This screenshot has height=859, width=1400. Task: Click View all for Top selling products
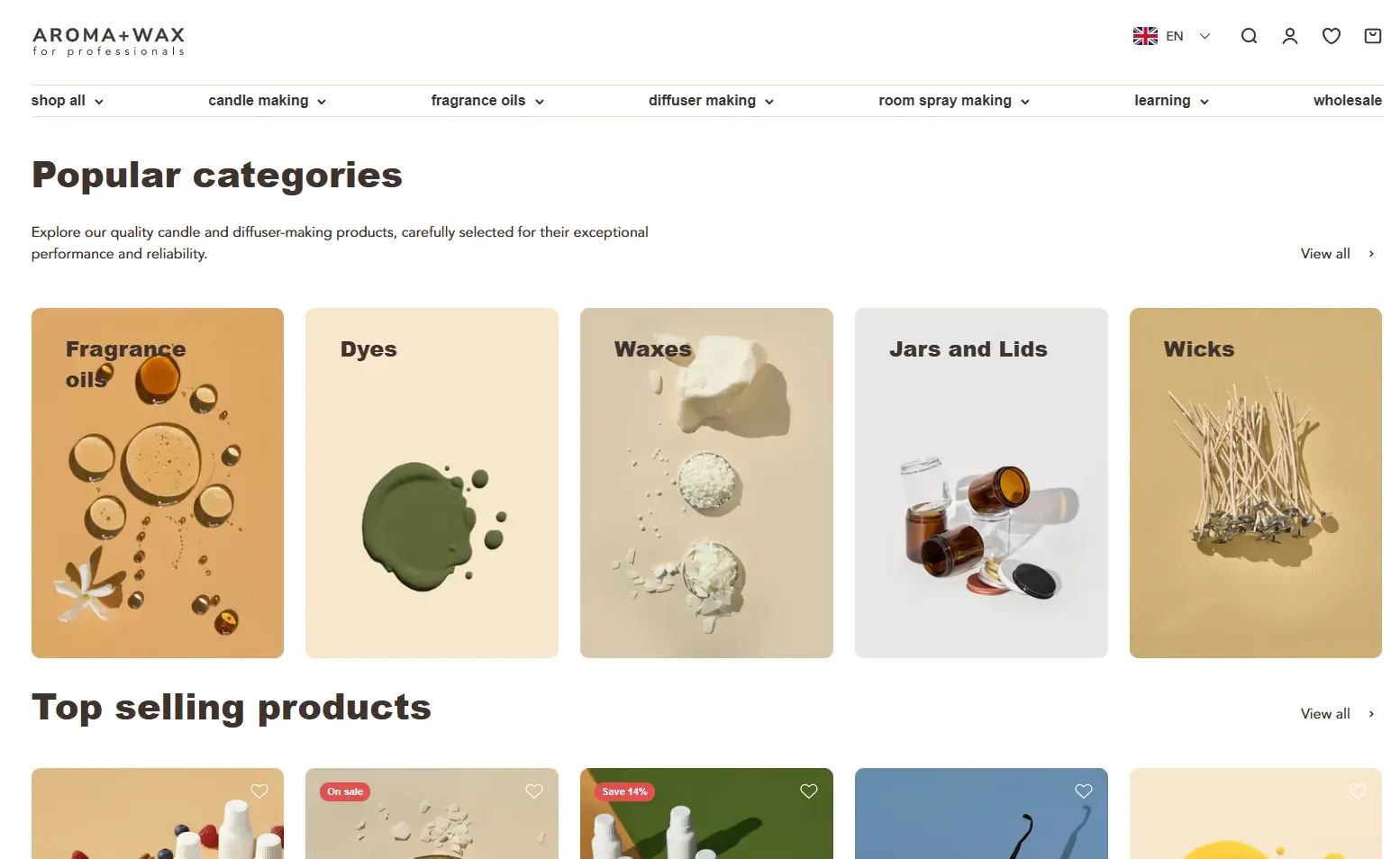[x=1337, y=714]
